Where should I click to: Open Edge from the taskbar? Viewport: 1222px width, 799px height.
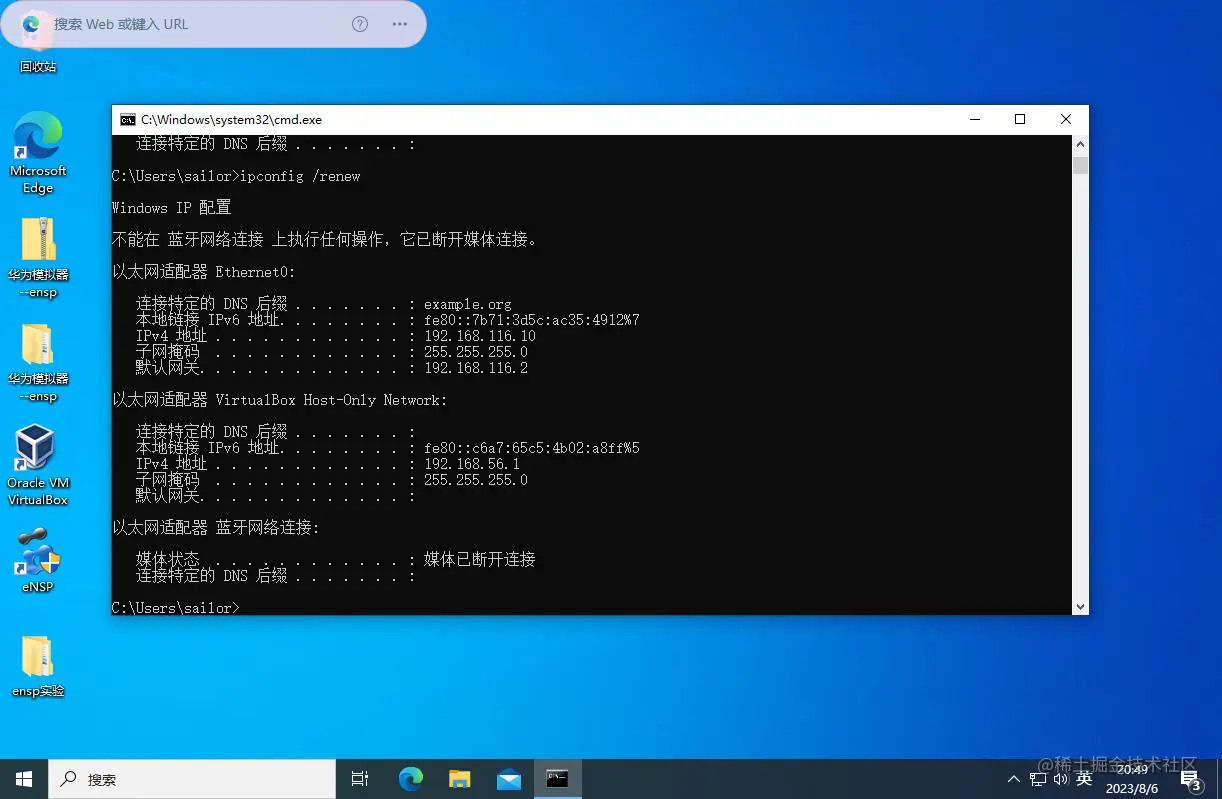[410, 779]
